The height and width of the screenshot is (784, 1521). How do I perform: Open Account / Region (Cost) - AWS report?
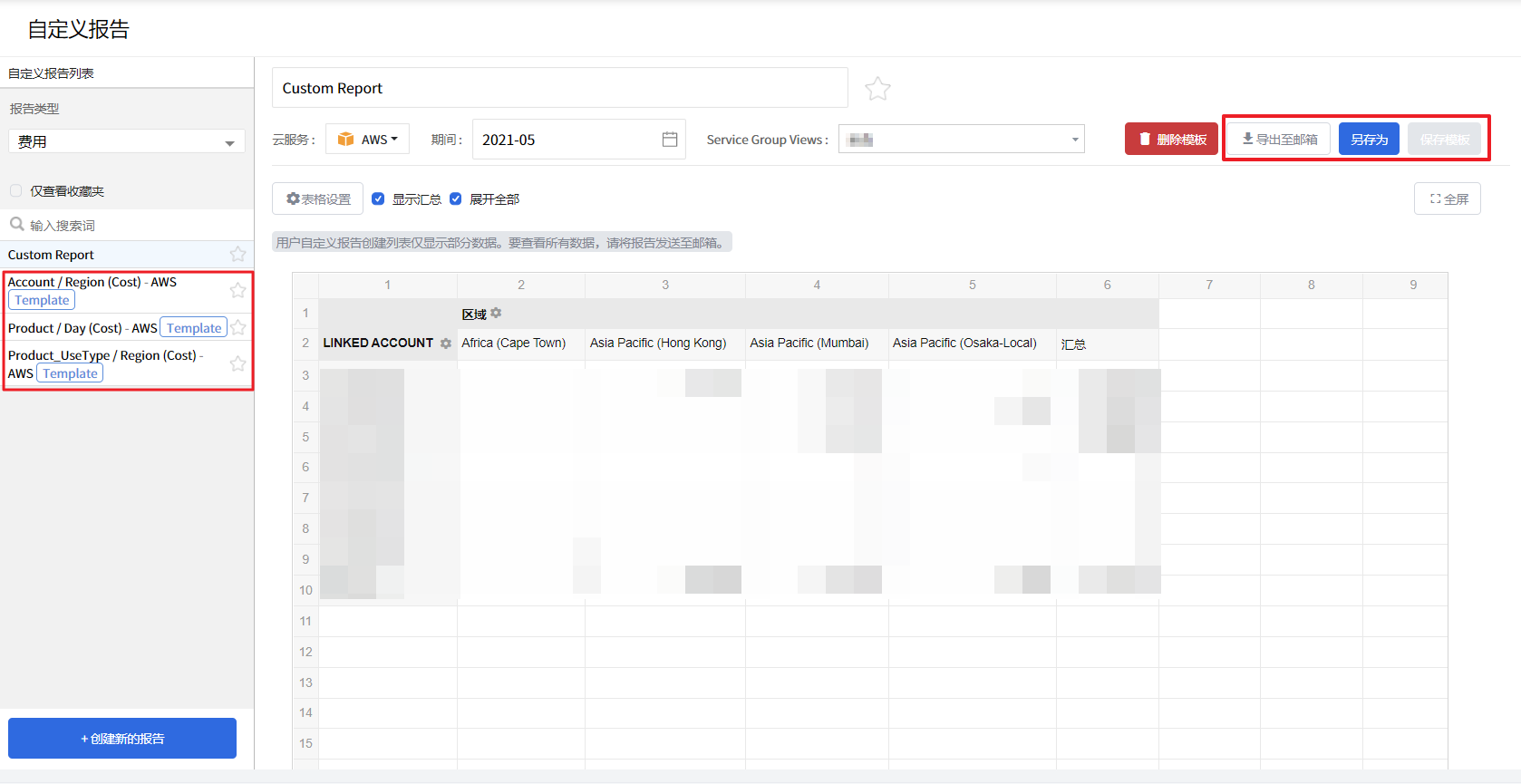click(92, 282)
